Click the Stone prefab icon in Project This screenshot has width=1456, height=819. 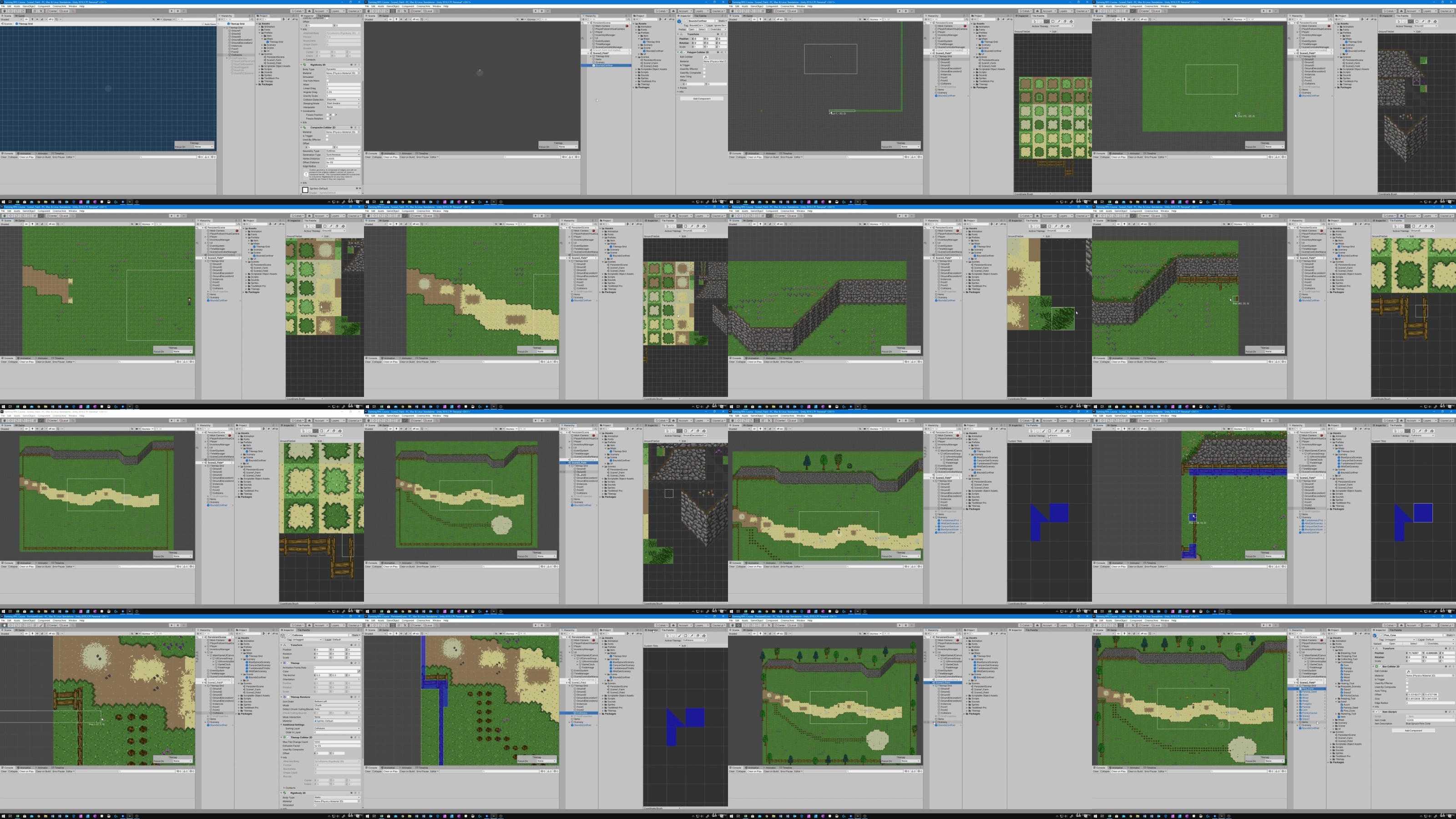click(1342, 674)
